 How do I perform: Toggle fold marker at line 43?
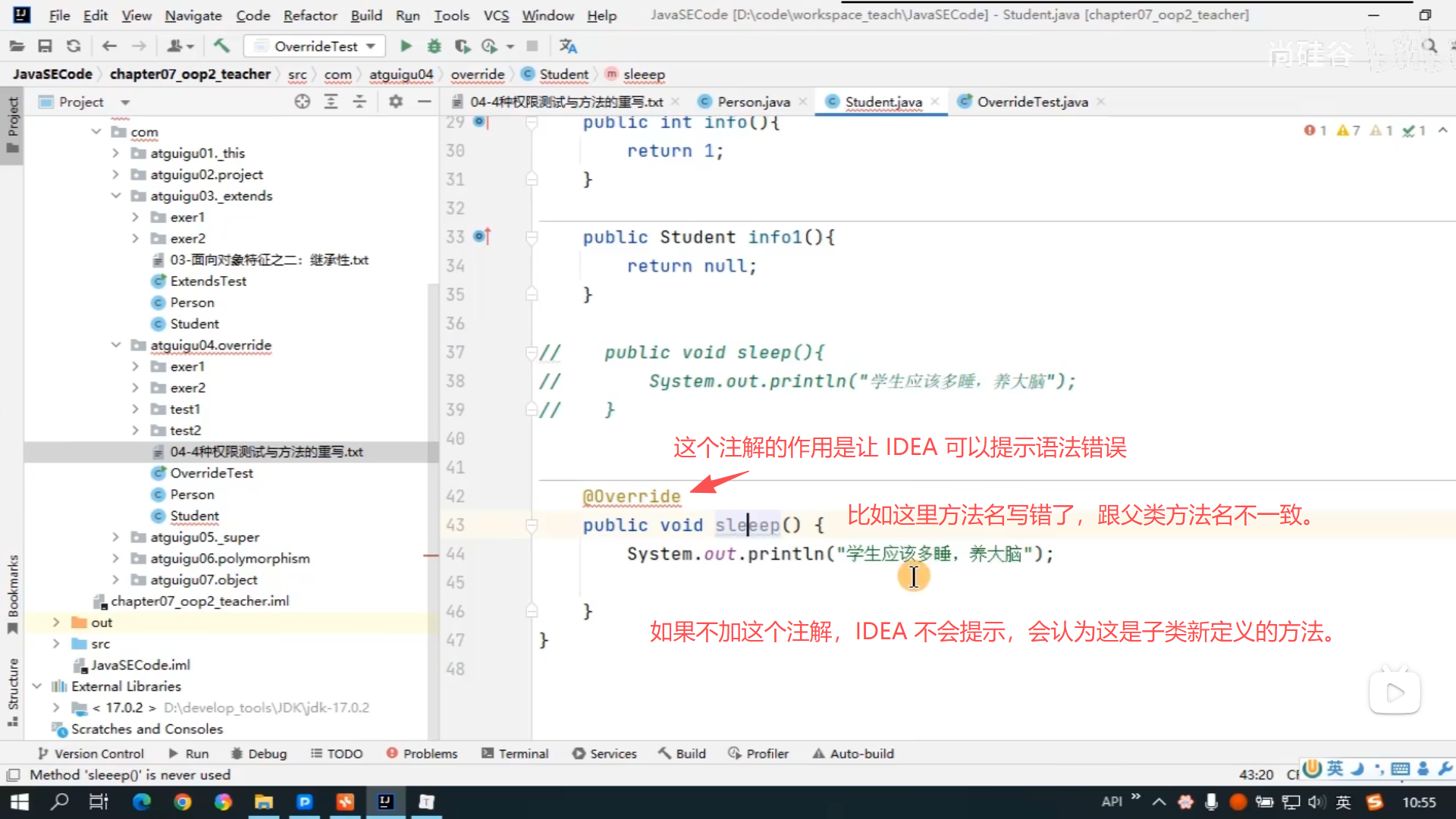point(532,525)
